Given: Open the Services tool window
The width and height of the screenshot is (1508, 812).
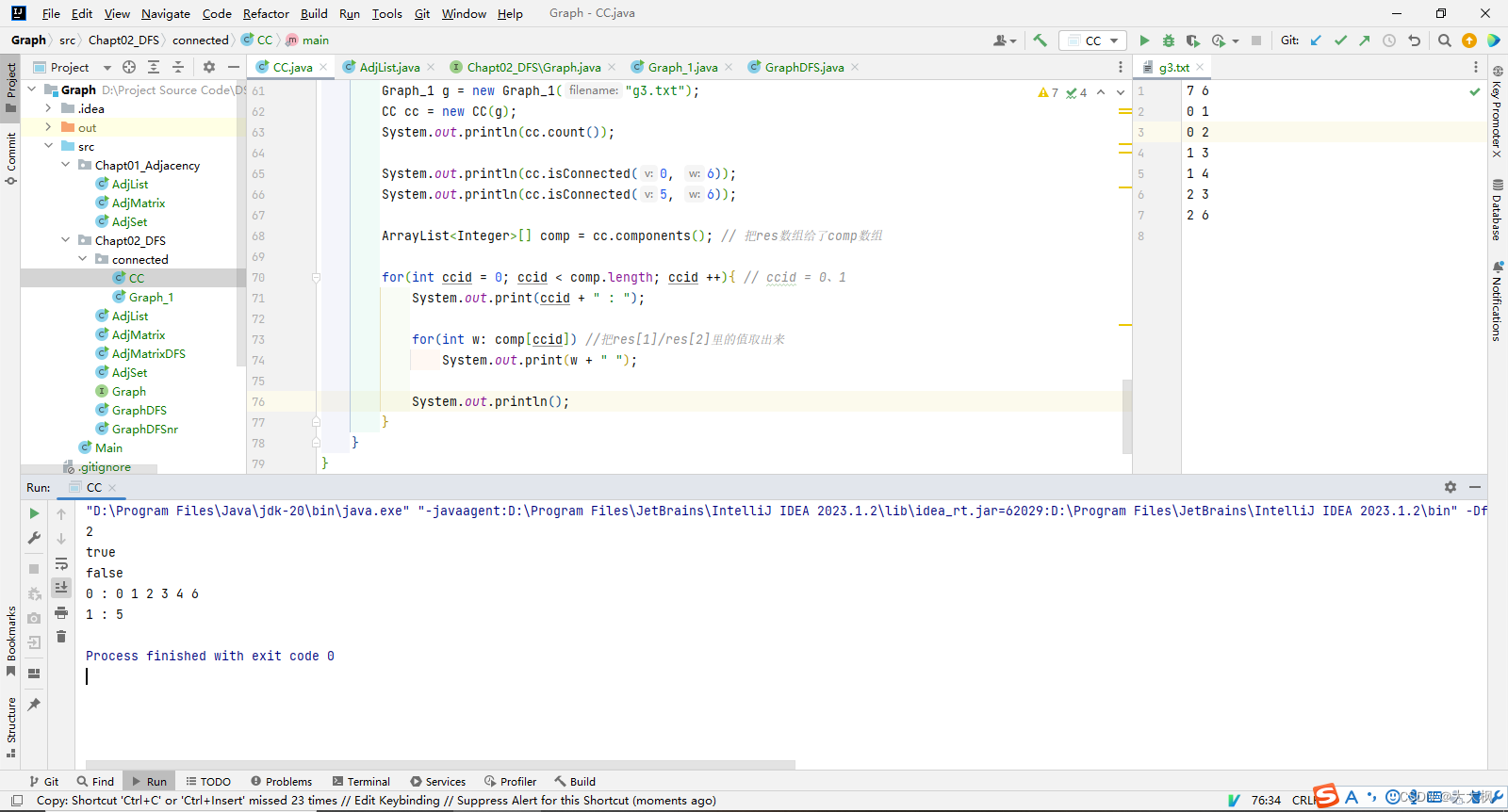Looking at the screenshot, I should [437, 781].
